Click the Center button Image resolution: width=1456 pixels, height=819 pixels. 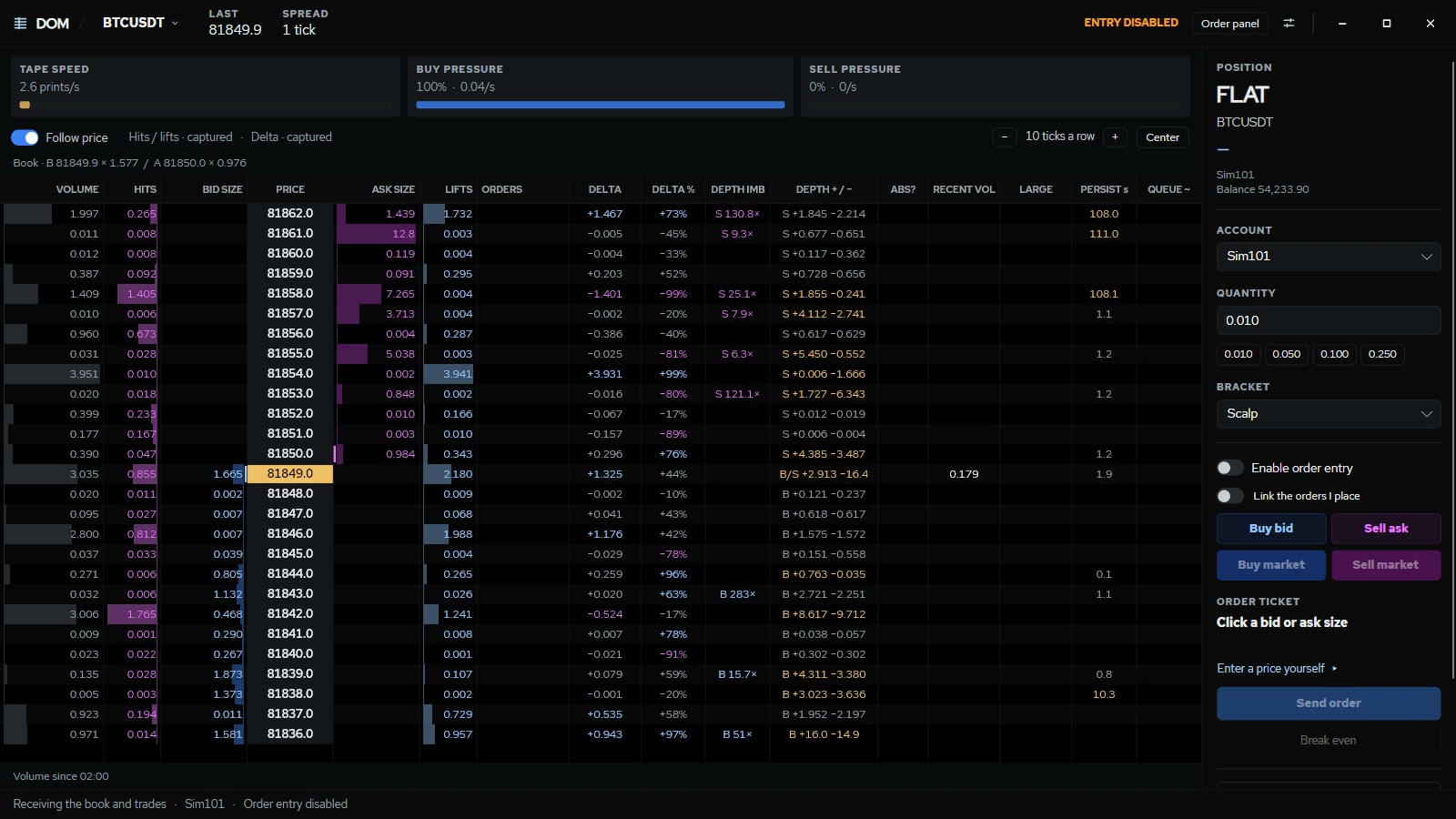point(1162,137)
